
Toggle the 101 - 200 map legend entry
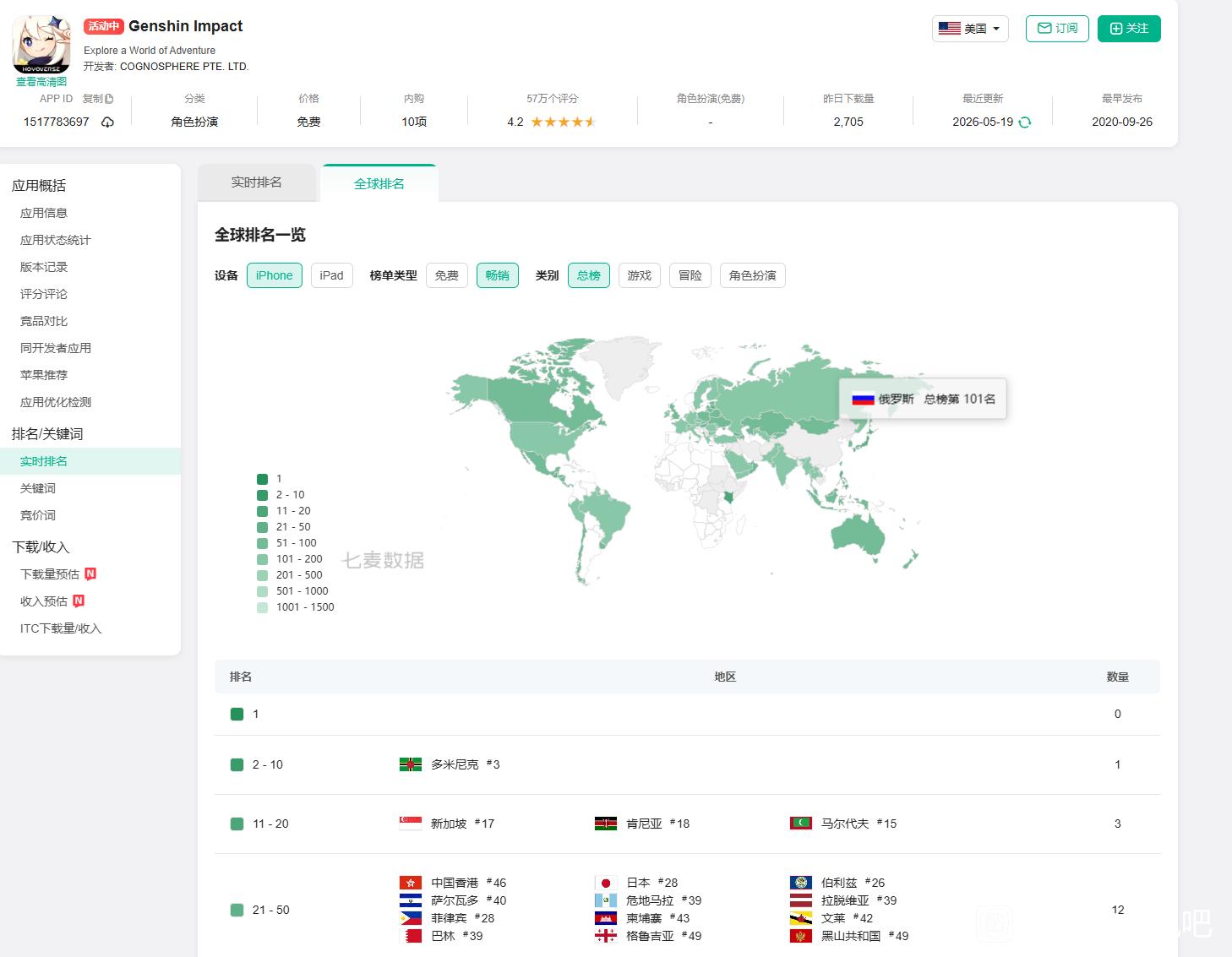click(x=290, y=559)
